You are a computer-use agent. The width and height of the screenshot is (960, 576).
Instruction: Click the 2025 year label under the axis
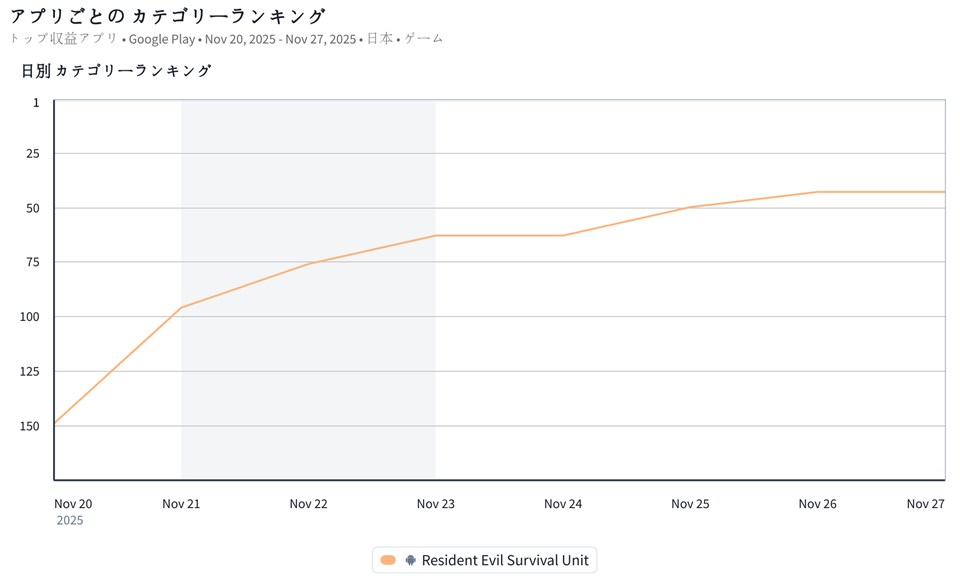(70, 521)
